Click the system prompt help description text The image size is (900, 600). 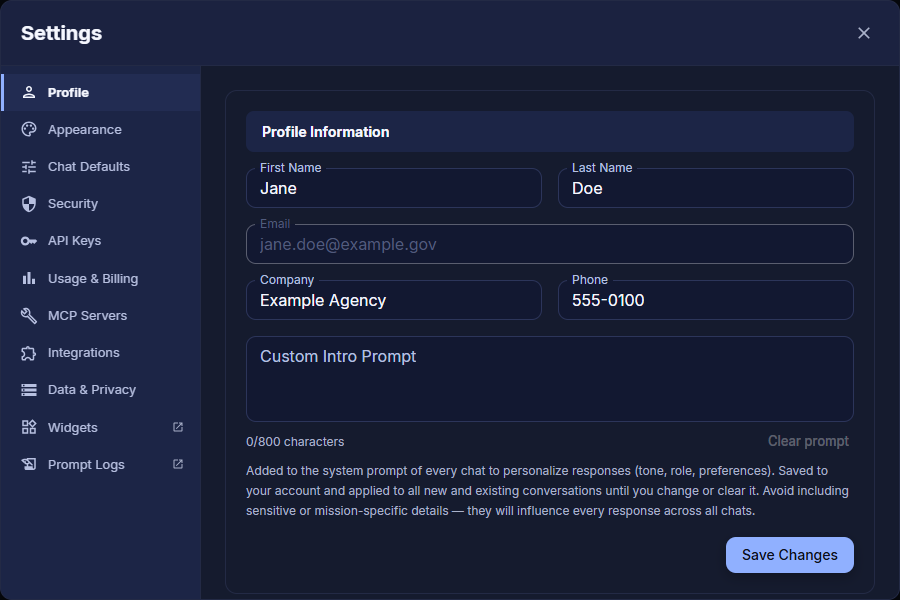point(548,491)
